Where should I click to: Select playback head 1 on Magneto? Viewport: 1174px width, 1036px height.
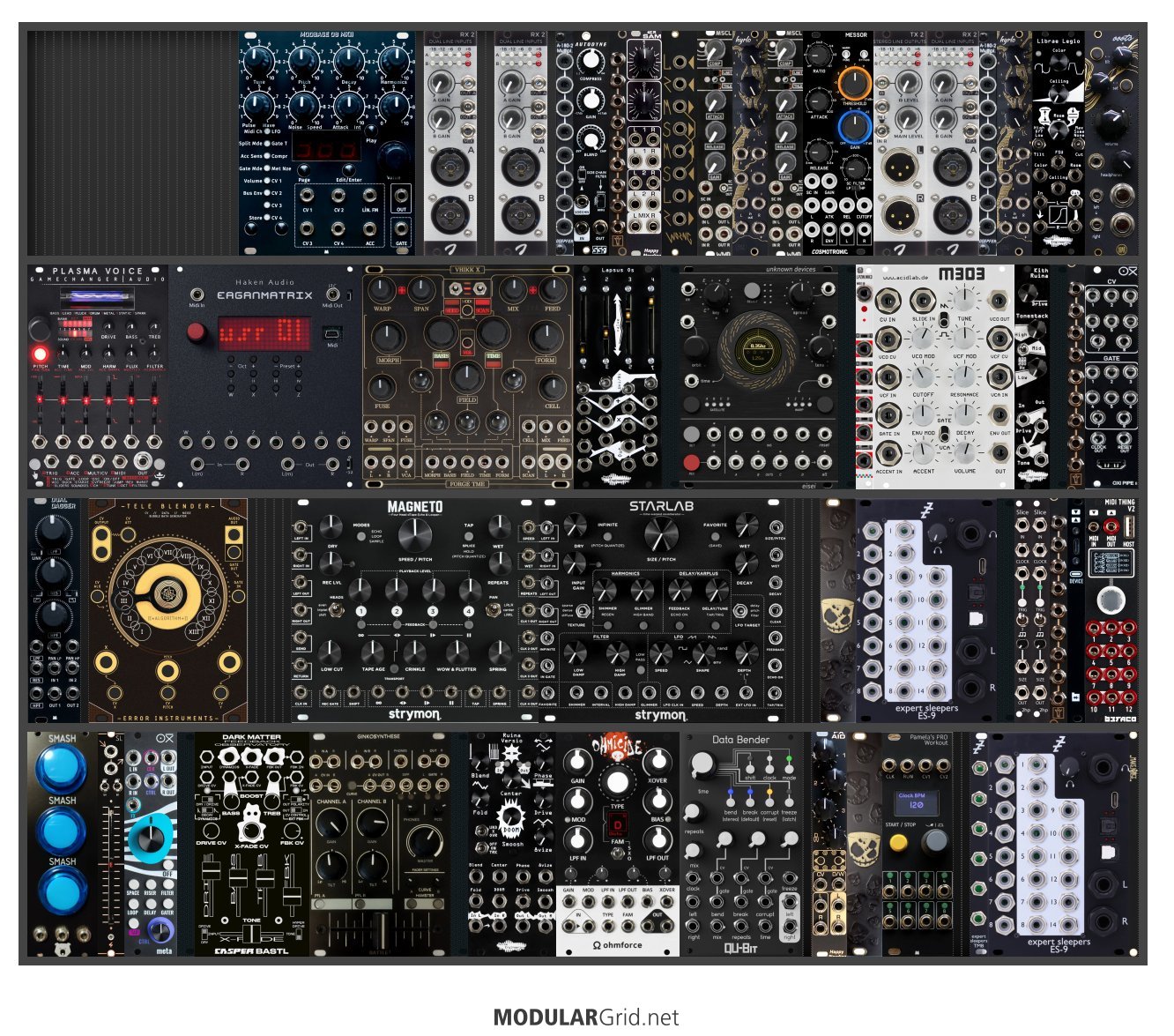[361, 611]
